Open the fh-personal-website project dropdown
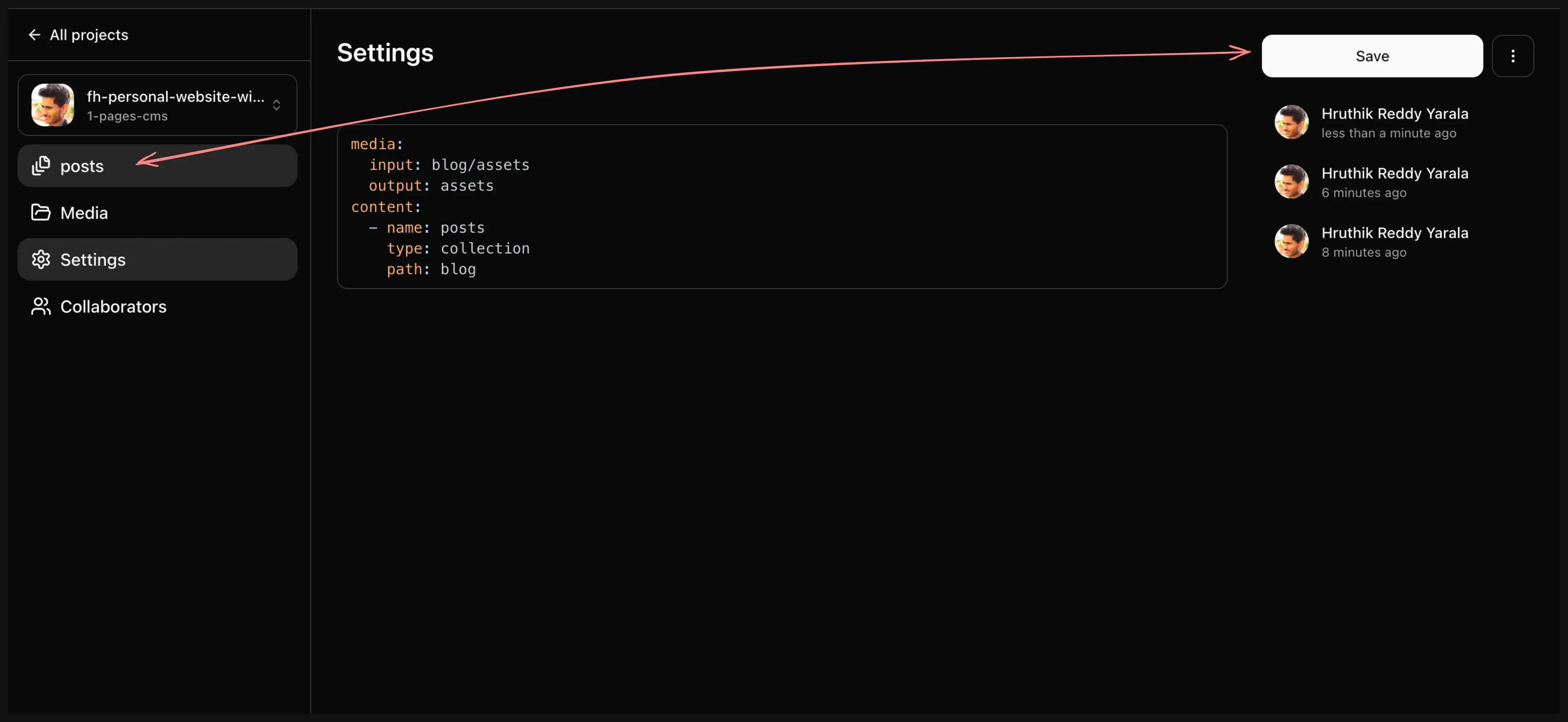The width and height of the screenshot is (1568, 722). (175, 105)
